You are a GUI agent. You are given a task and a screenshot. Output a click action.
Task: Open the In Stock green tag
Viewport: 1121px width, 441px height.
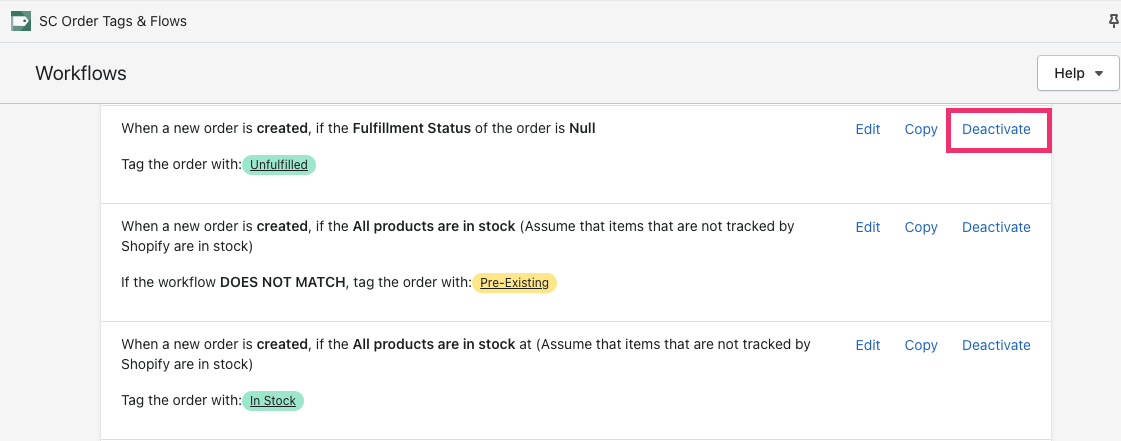[x=273, y=401]
